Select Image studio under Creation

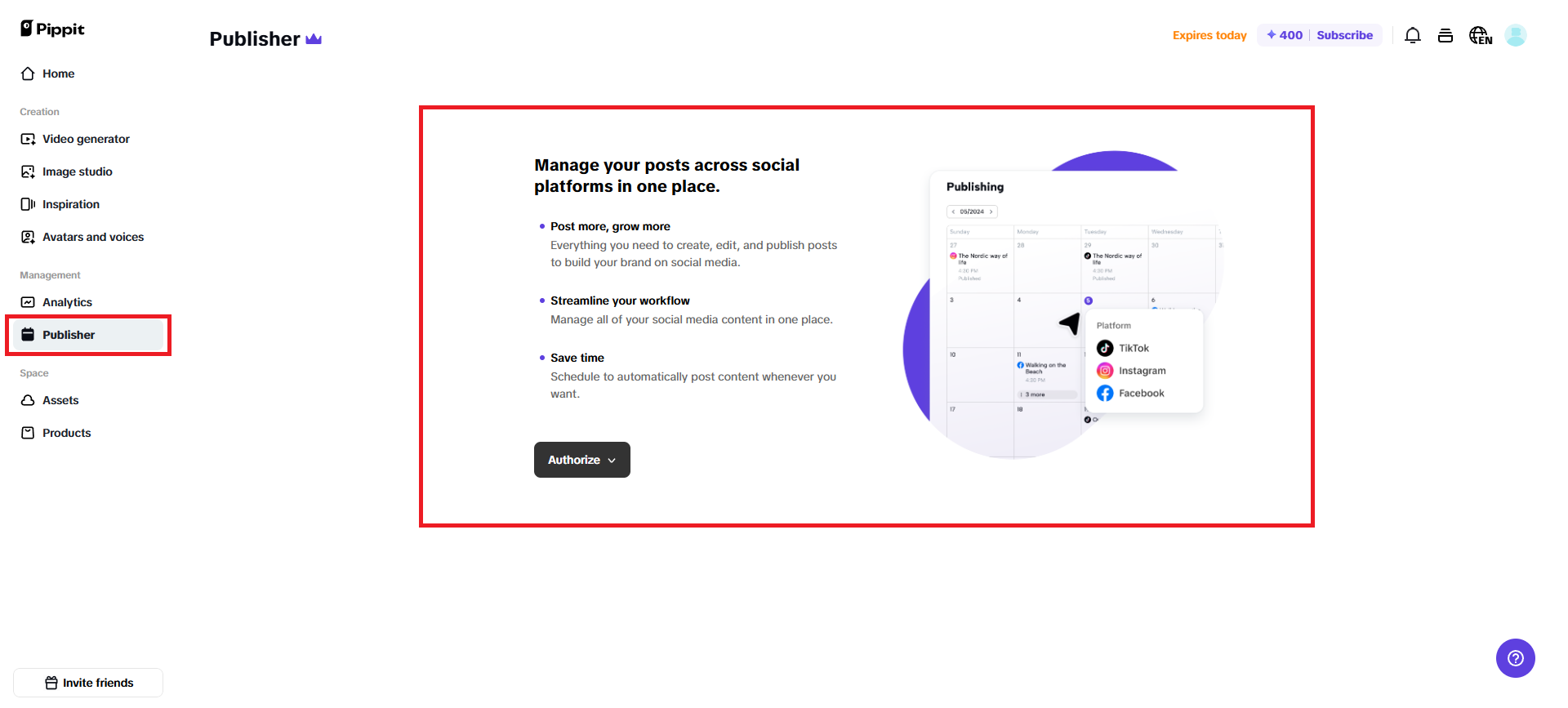[x=78, y=171]
